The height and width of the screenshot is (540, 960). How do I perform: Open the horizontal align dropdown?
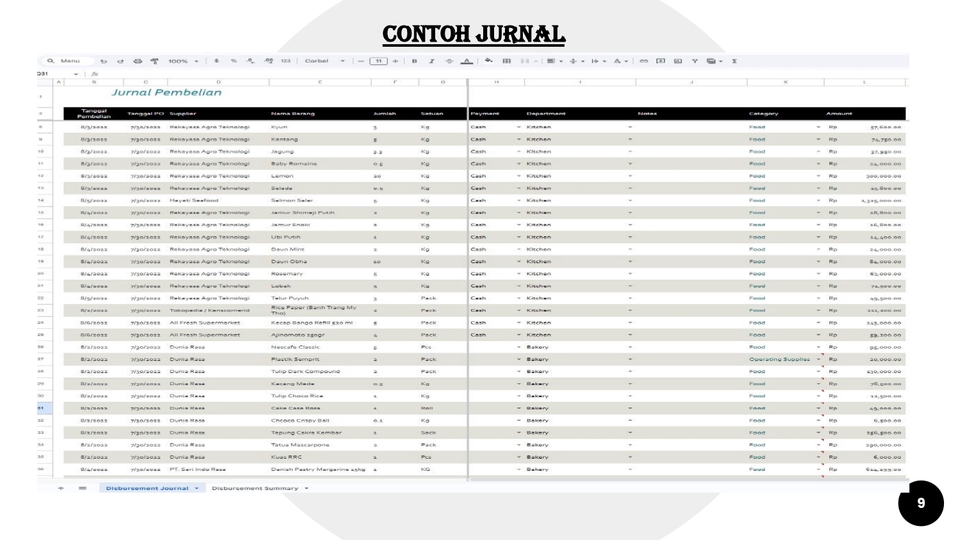(x=553, y=61)
